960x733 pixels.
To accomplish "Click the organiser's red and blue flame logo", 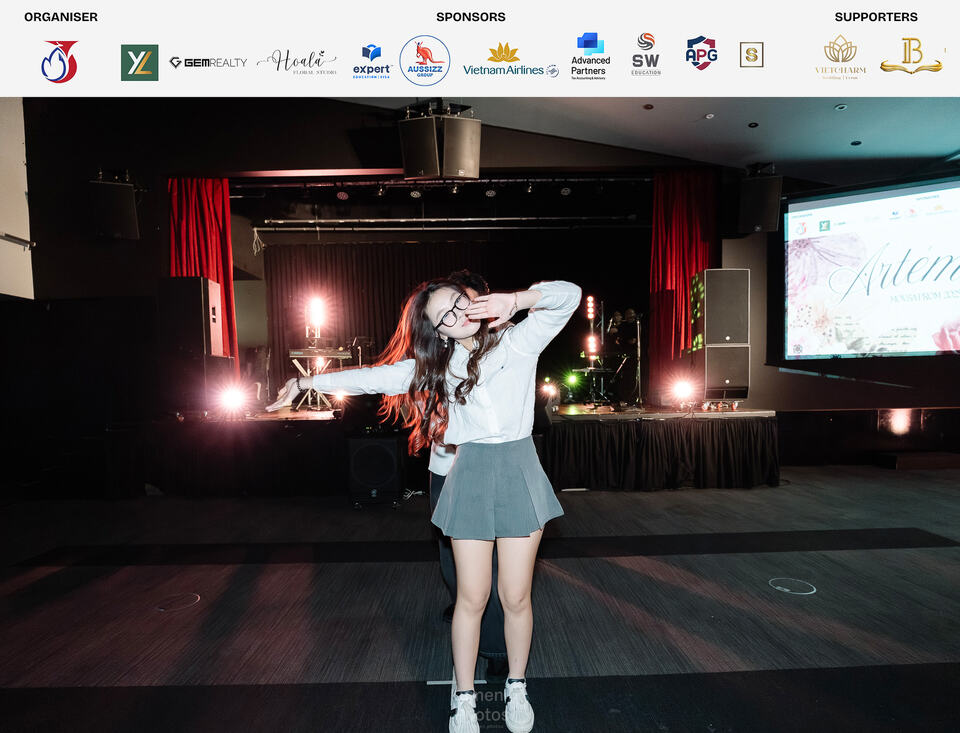I will coord(59,62).
